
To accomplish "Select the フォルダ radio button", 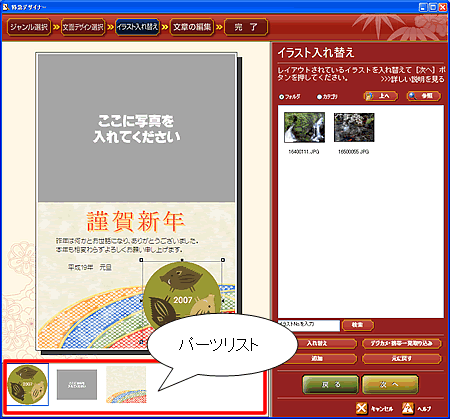I will point(281,97).
